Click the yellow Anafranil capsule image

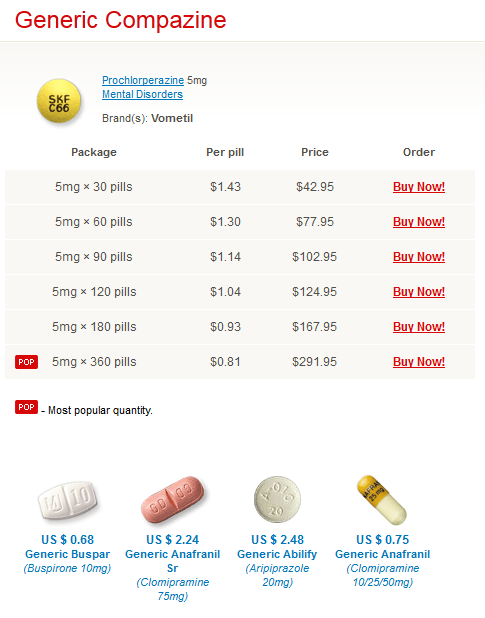tap(381, 500)
